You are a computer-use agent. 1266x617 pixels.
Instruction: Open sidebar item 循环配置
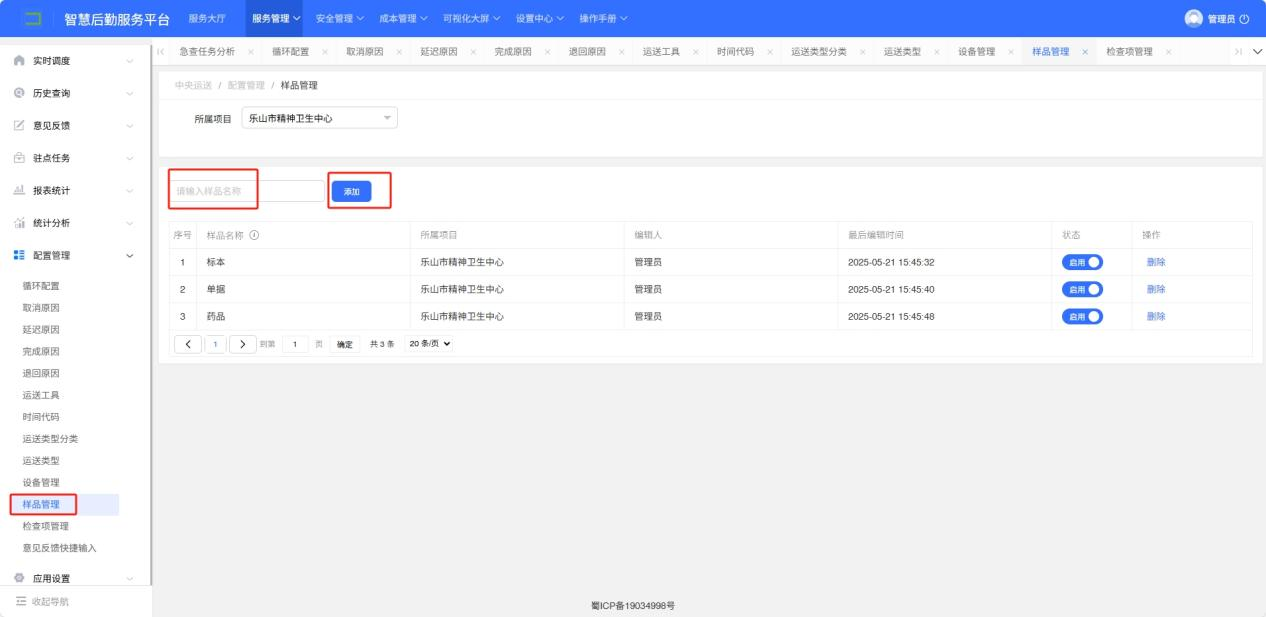click(41, 286)
